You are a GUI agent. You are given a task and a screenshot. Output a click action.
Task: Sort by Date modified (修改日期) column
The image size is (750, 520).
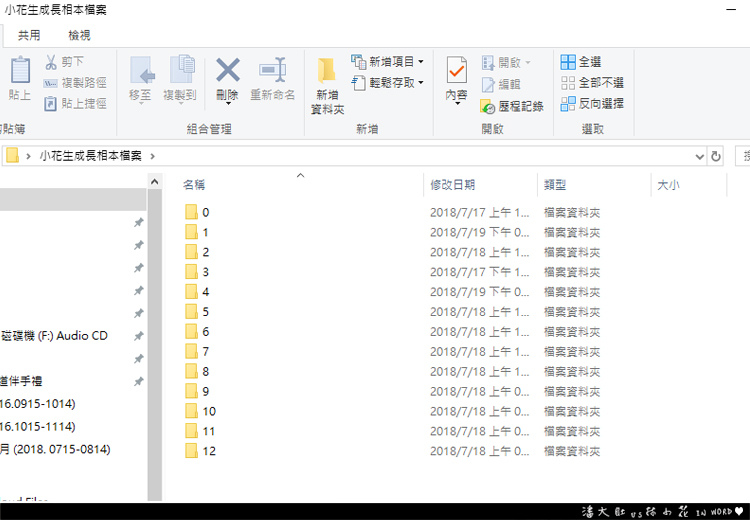coord(452,185)
